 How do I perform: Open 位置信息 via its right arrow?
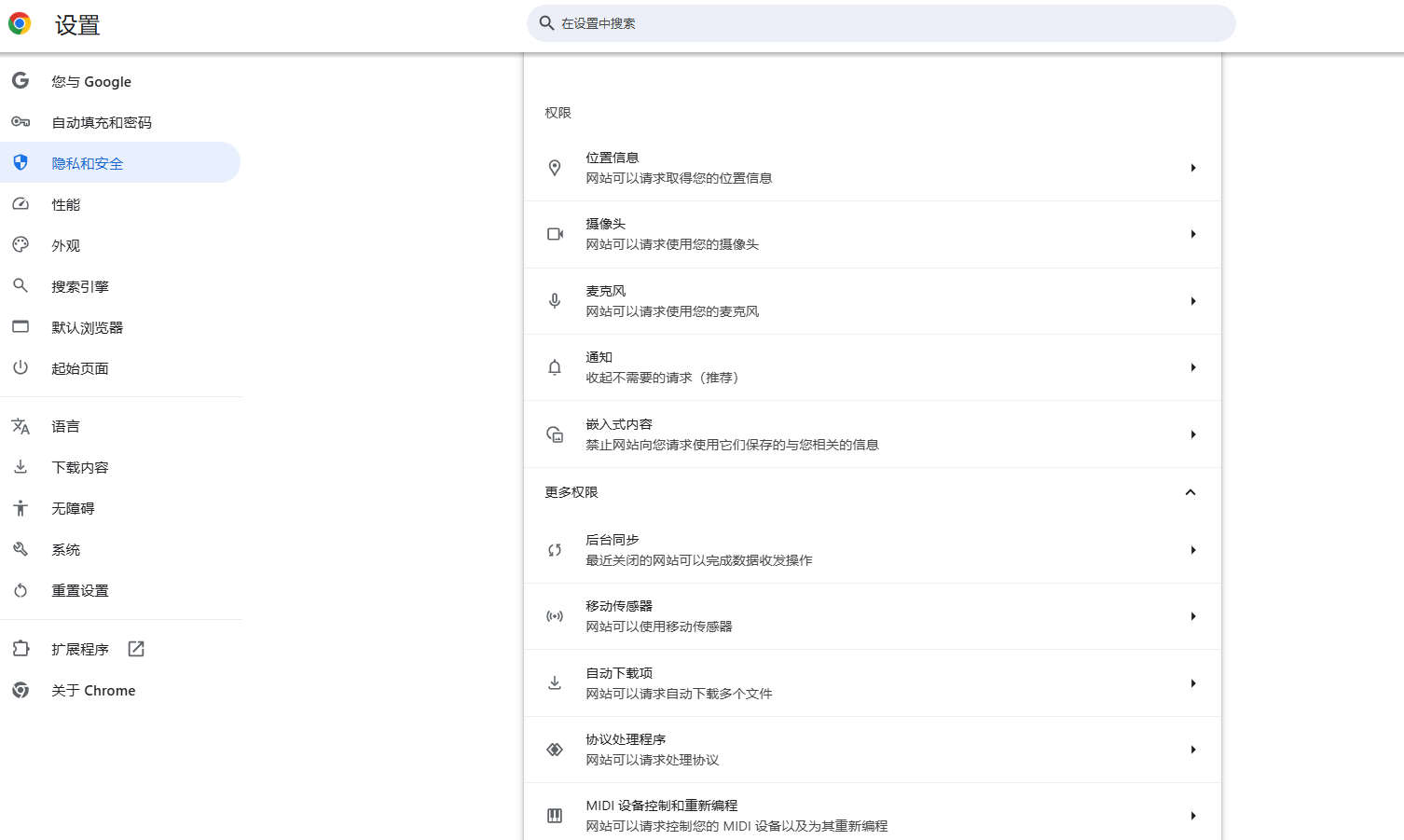click(x=1193, y=168)
